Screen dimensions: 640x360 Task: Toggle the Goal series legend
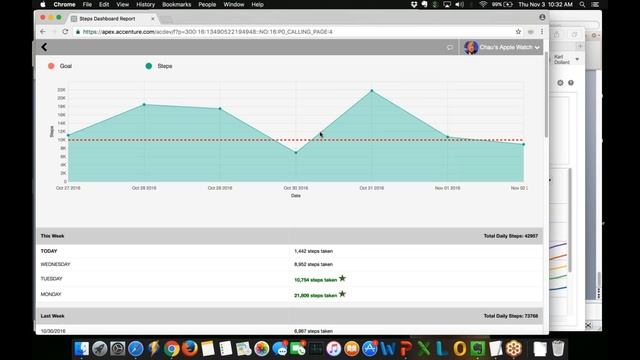(x=60, y=66)
